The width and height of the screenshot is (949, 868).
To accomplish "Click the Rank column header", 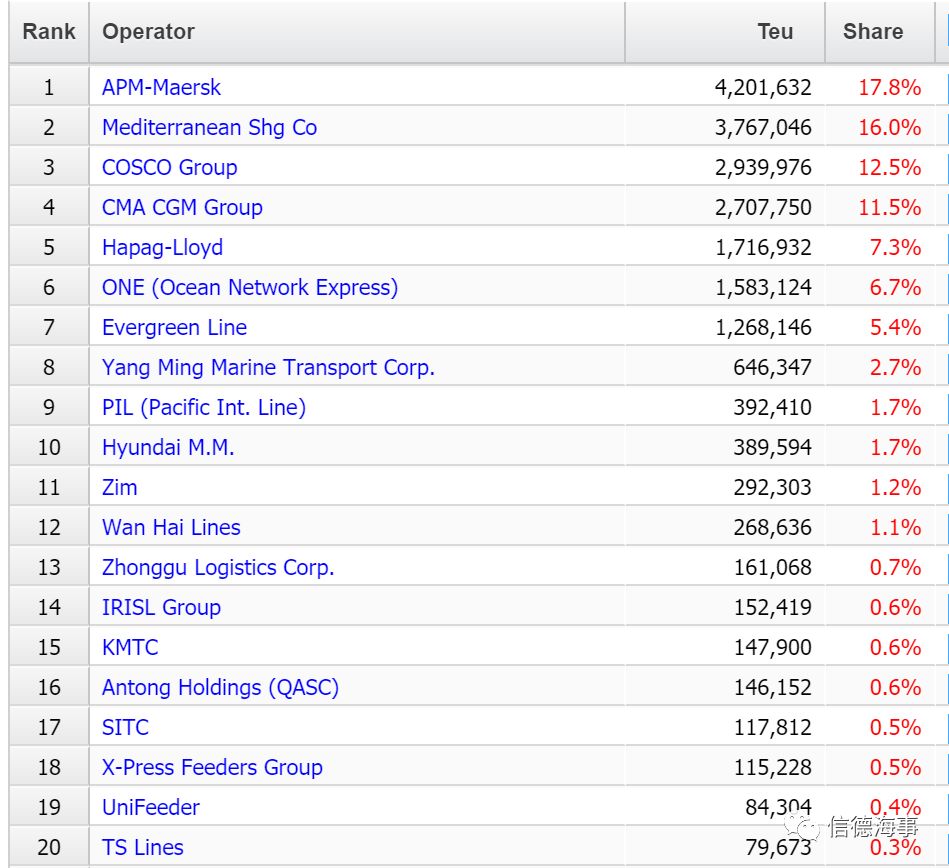I will 49,31.
